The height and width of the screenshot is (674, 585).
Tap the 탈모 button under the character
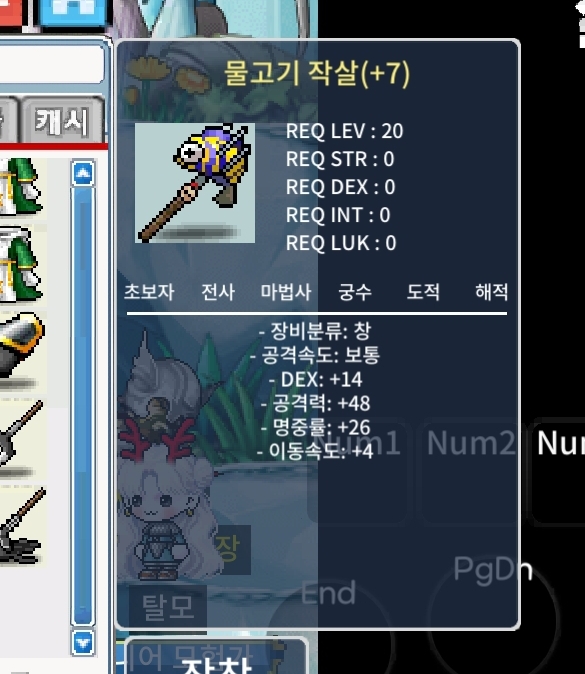[x=168, y=606]
